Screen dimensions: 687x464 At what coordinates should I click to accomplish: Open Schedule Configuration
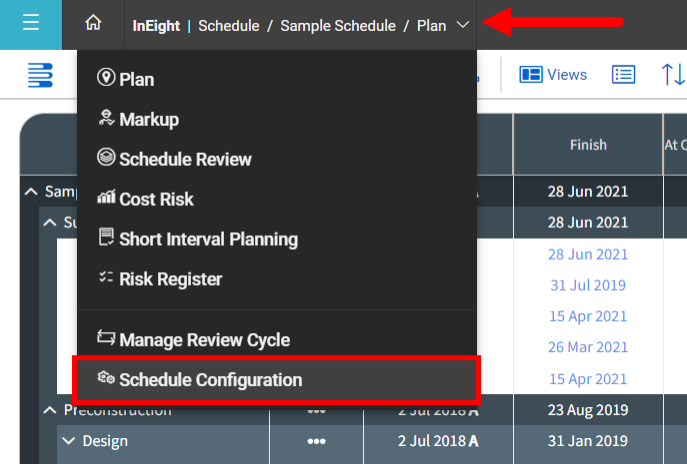(210, 380)
